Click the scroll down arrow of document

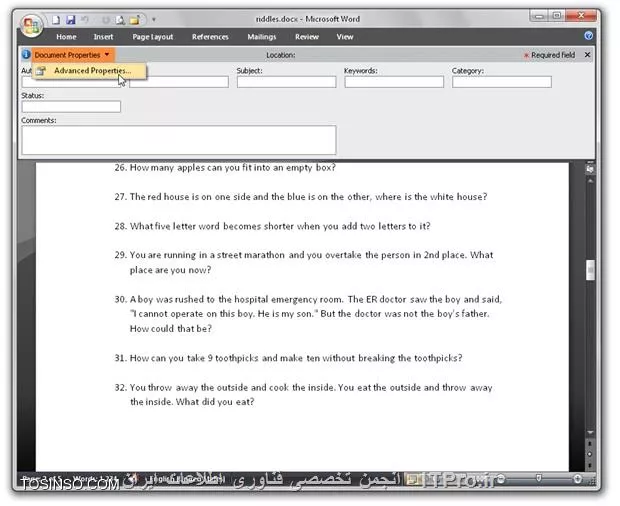pos(590,432)
